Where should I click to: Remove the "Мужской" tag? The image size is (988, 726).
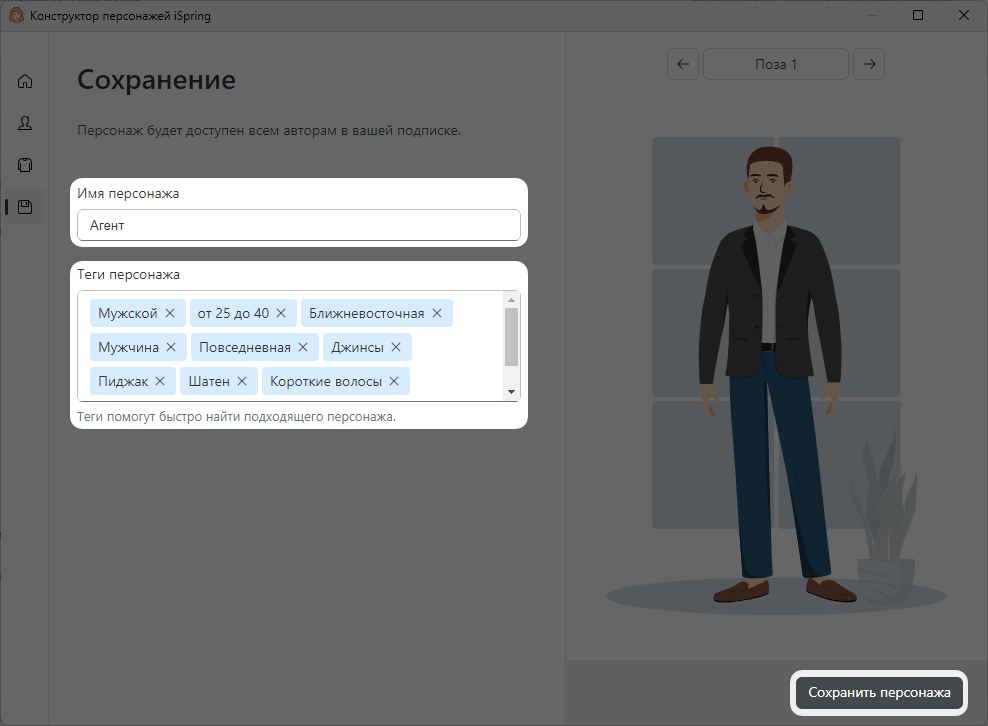(x=169, y=312)
